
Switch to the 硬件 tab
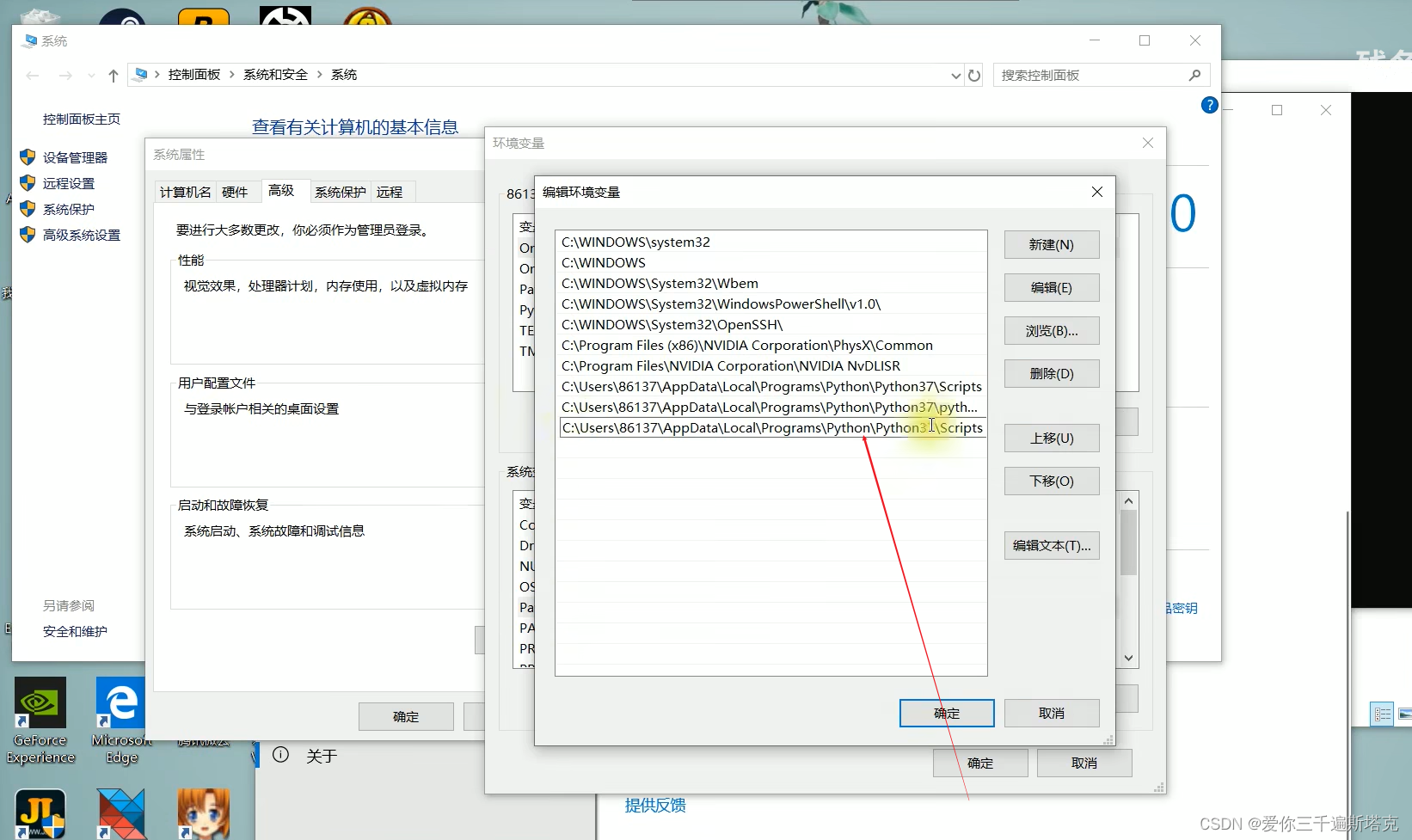coord(236,191)
